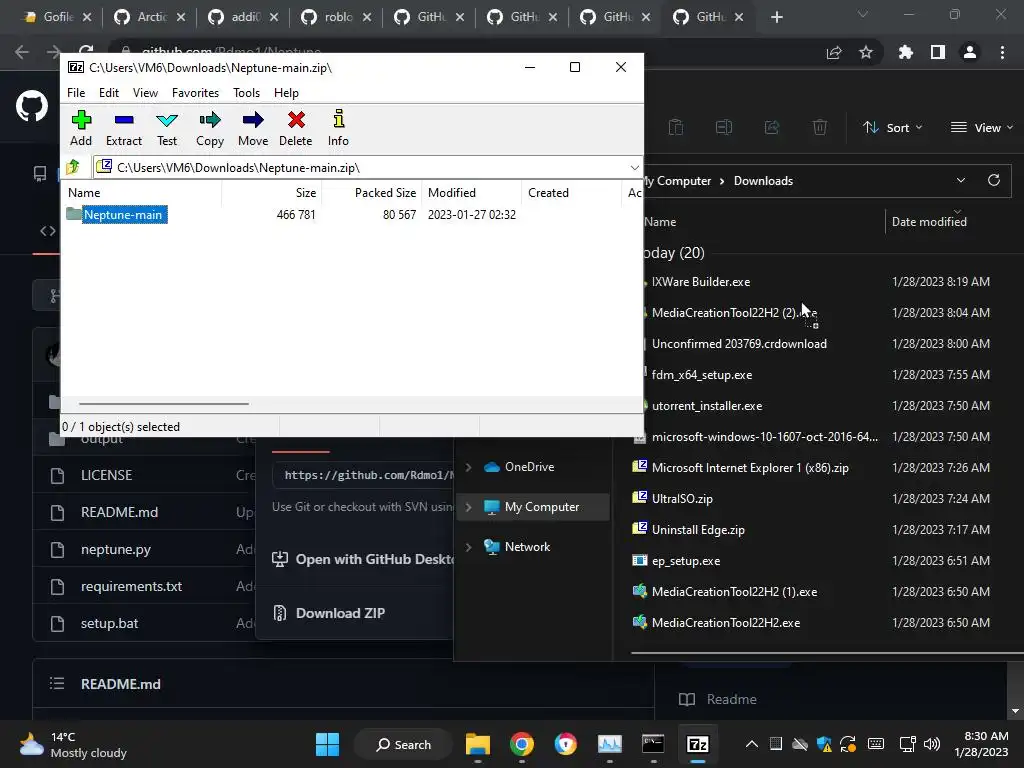1024x768 pixels.
Task: Refresh the Downloads folder in File Explorer
Action: 994,180
